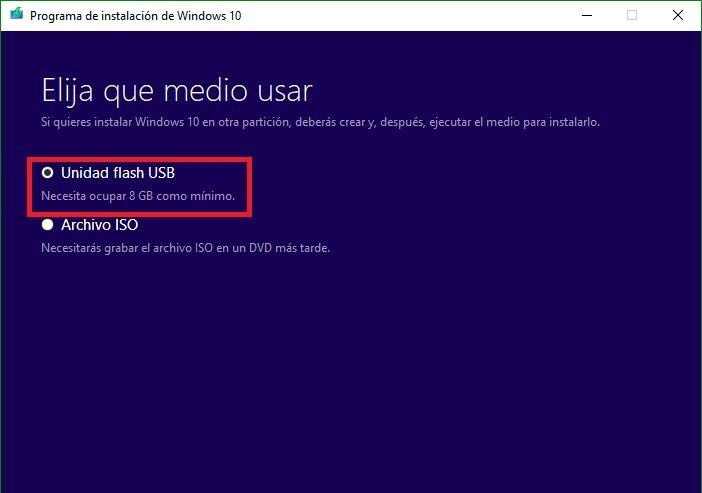The width and height of the screenshot is (702, 493).
Task: Click the text 'Necesita ocupar 8 GB como mínimo.'
Action: 138,196
